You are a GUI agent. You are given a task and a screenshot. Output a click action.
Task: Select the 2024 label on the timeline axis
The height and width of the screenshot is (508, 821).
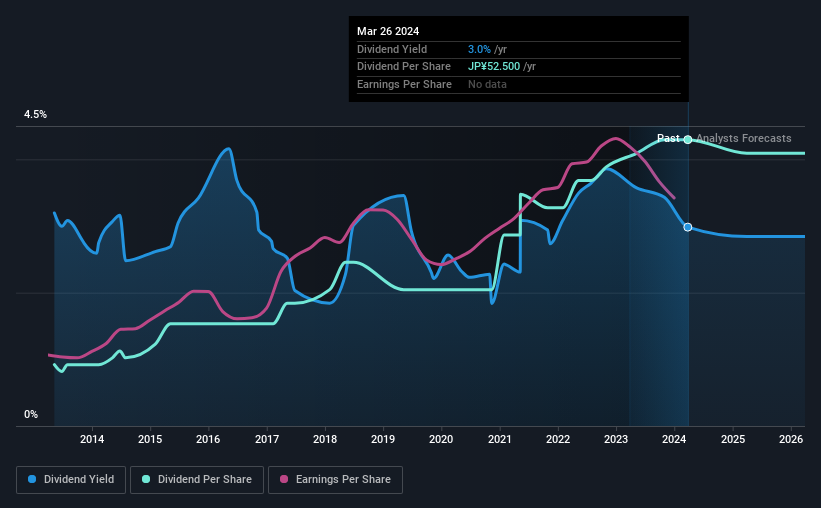pyautogui.click(x=674, y=439)
